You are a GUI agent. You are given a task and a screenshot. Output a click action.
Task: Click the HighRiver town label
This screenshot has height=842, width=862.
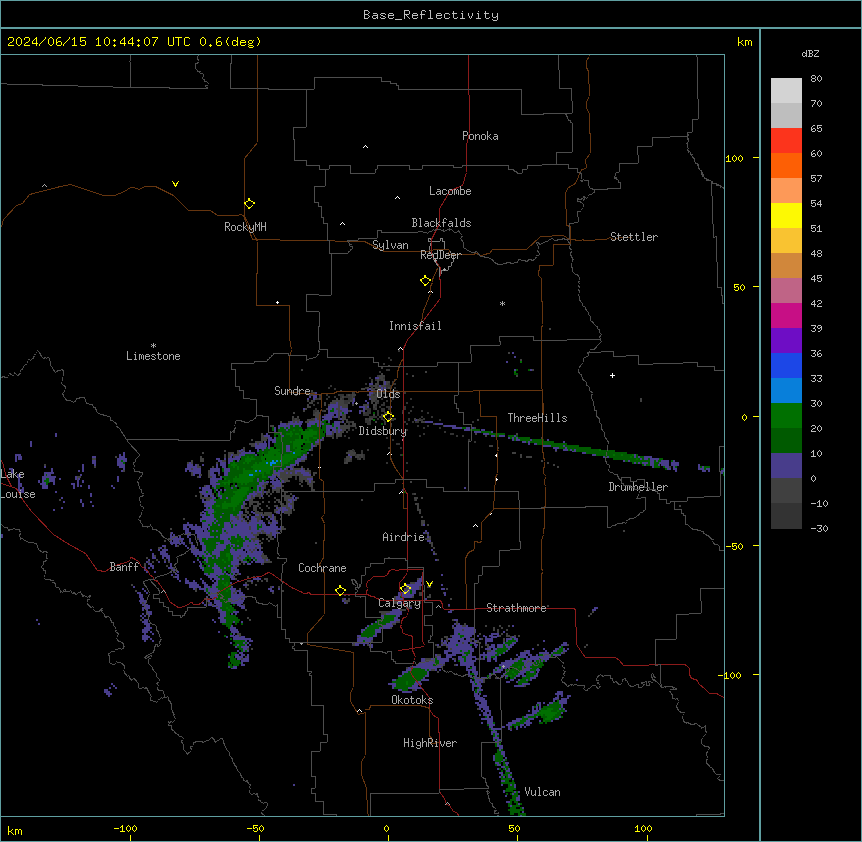click(x=430, y=743)
